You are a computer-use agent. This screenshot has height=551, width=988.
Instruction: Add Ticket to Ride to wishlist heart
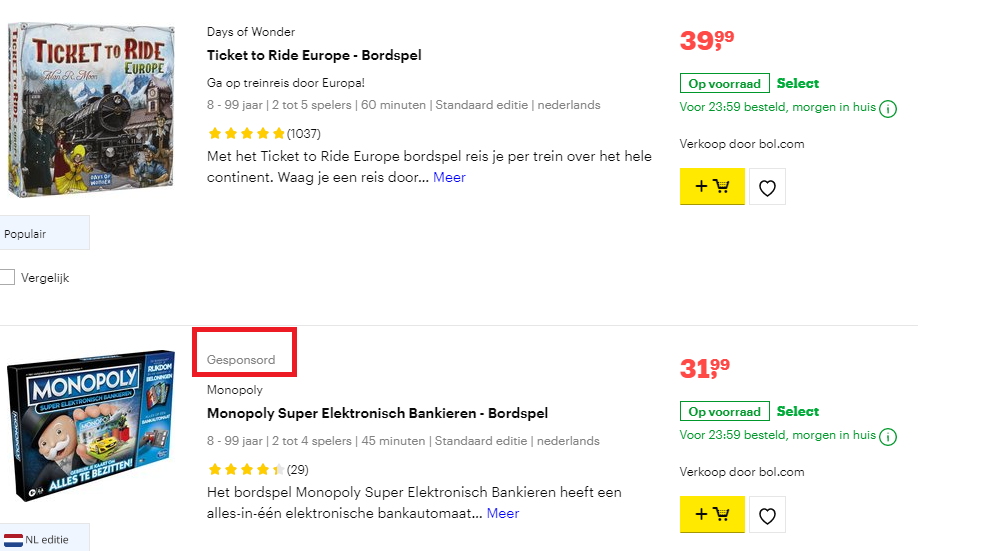[x=767, y=187]
